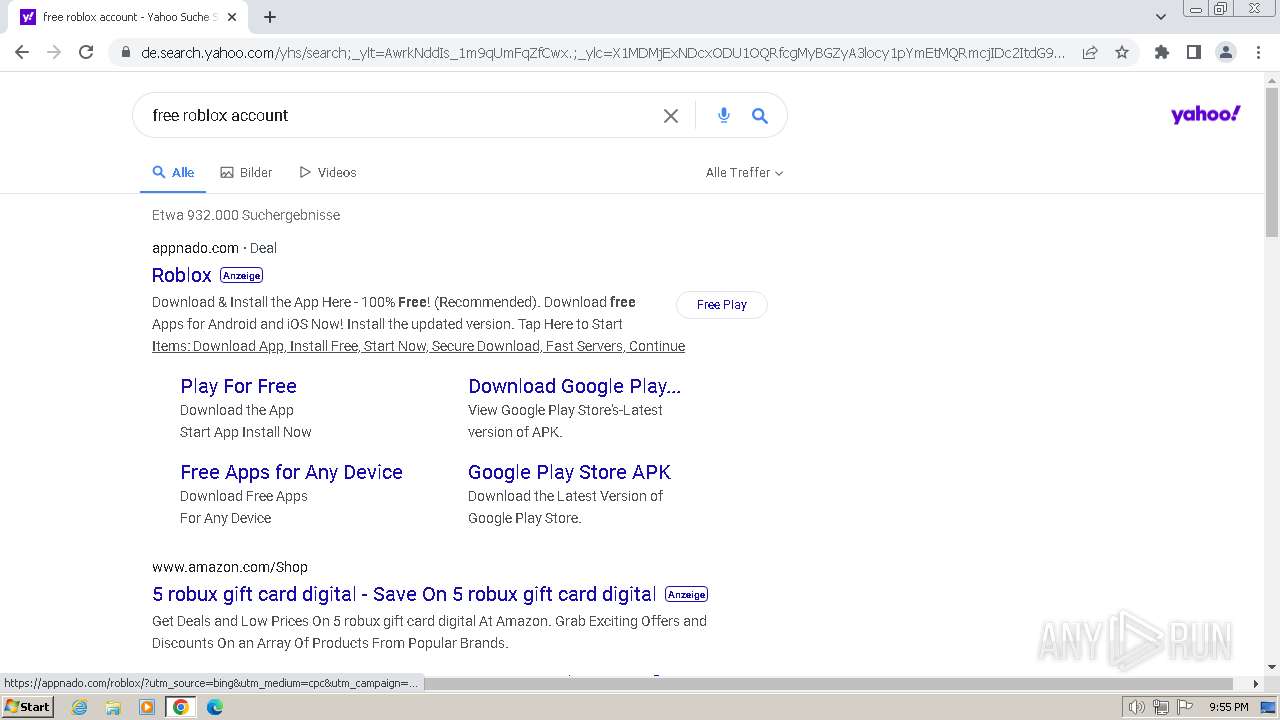The width and height of the screenshot is (1280, 720).
Task: Open Microsoft Edge from taskbar
Action: [215, 707]
